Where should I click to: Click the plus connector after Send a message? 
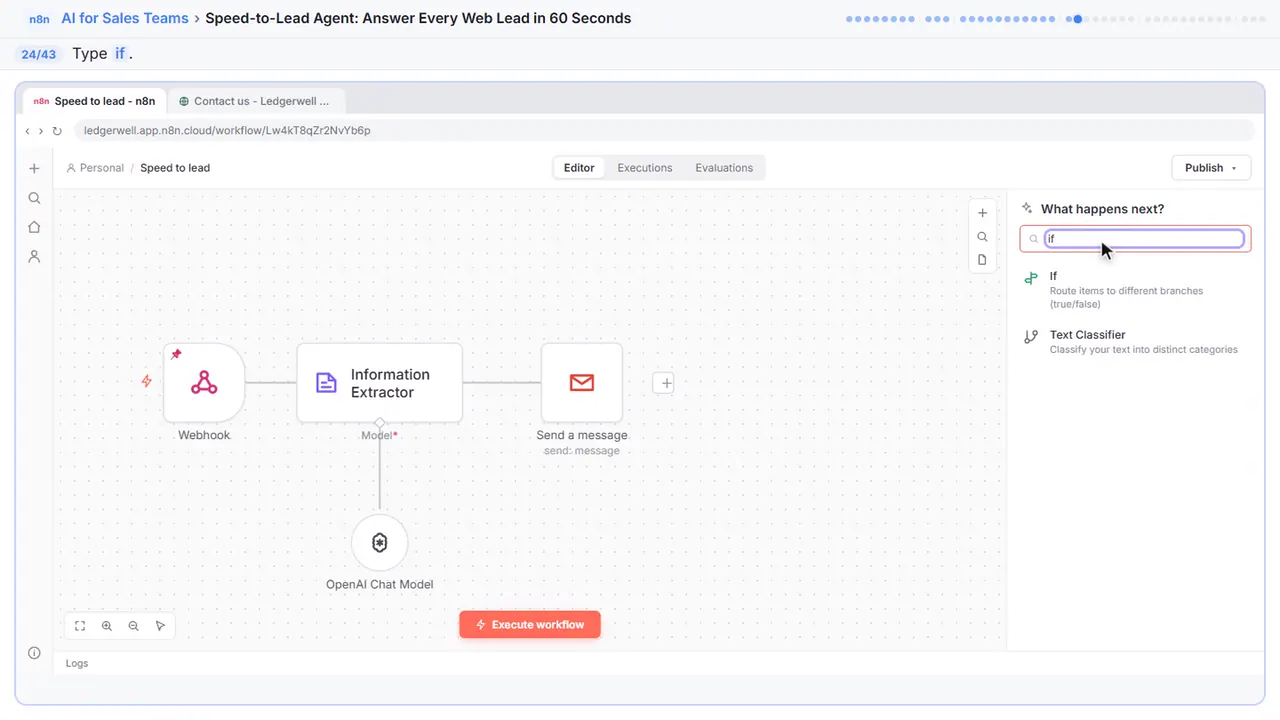pos(666,382)
